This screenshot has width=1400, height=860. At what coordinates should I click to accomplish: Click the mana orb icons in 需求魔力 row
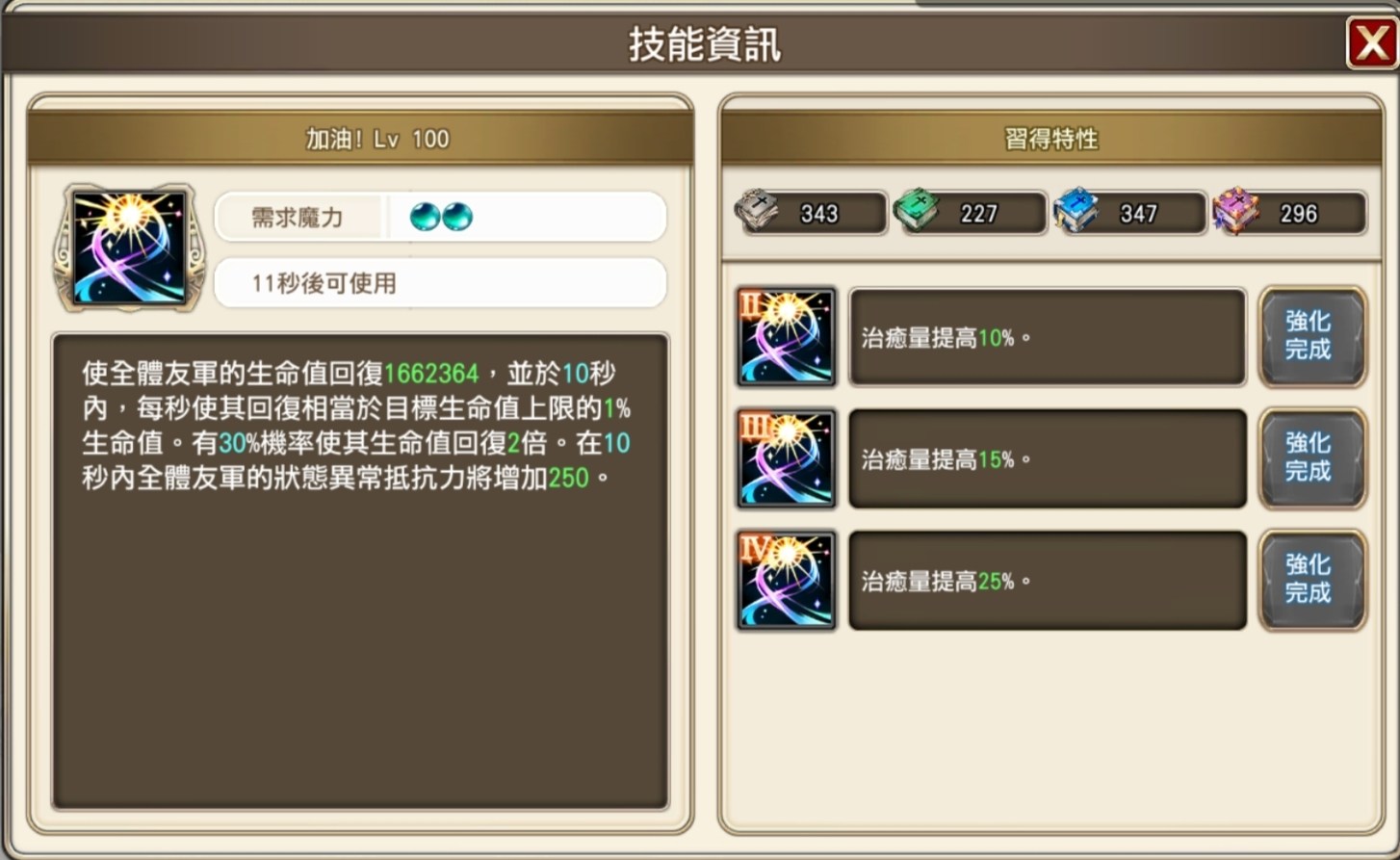441,217
